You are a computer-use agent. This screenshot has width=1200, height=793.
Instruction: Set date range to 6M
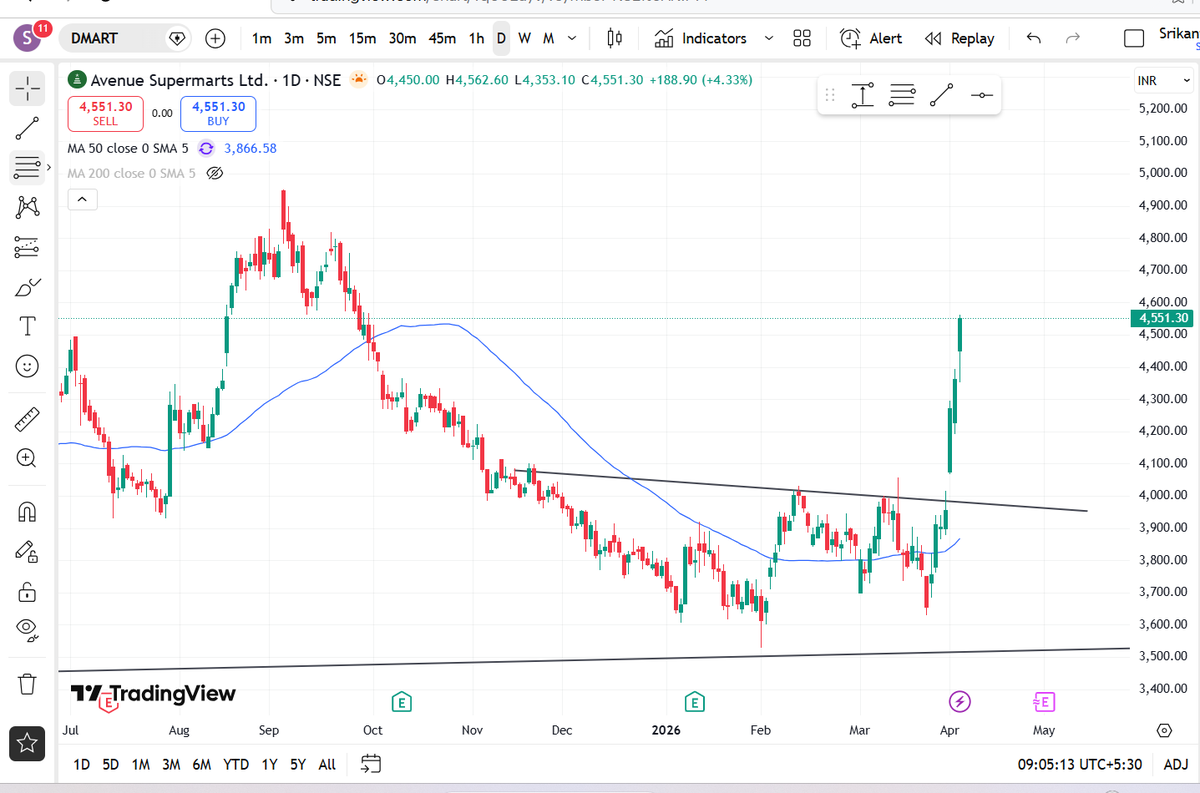click(x=202, y=764)
